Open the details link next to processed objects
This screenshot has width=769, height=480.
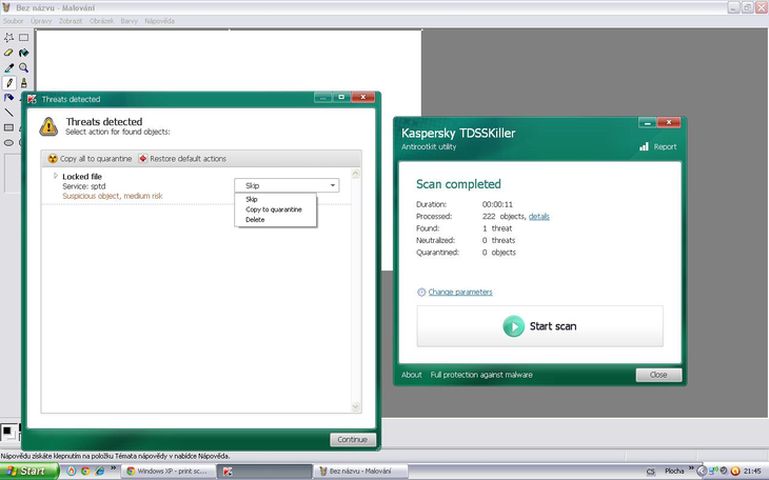[539, 216]
